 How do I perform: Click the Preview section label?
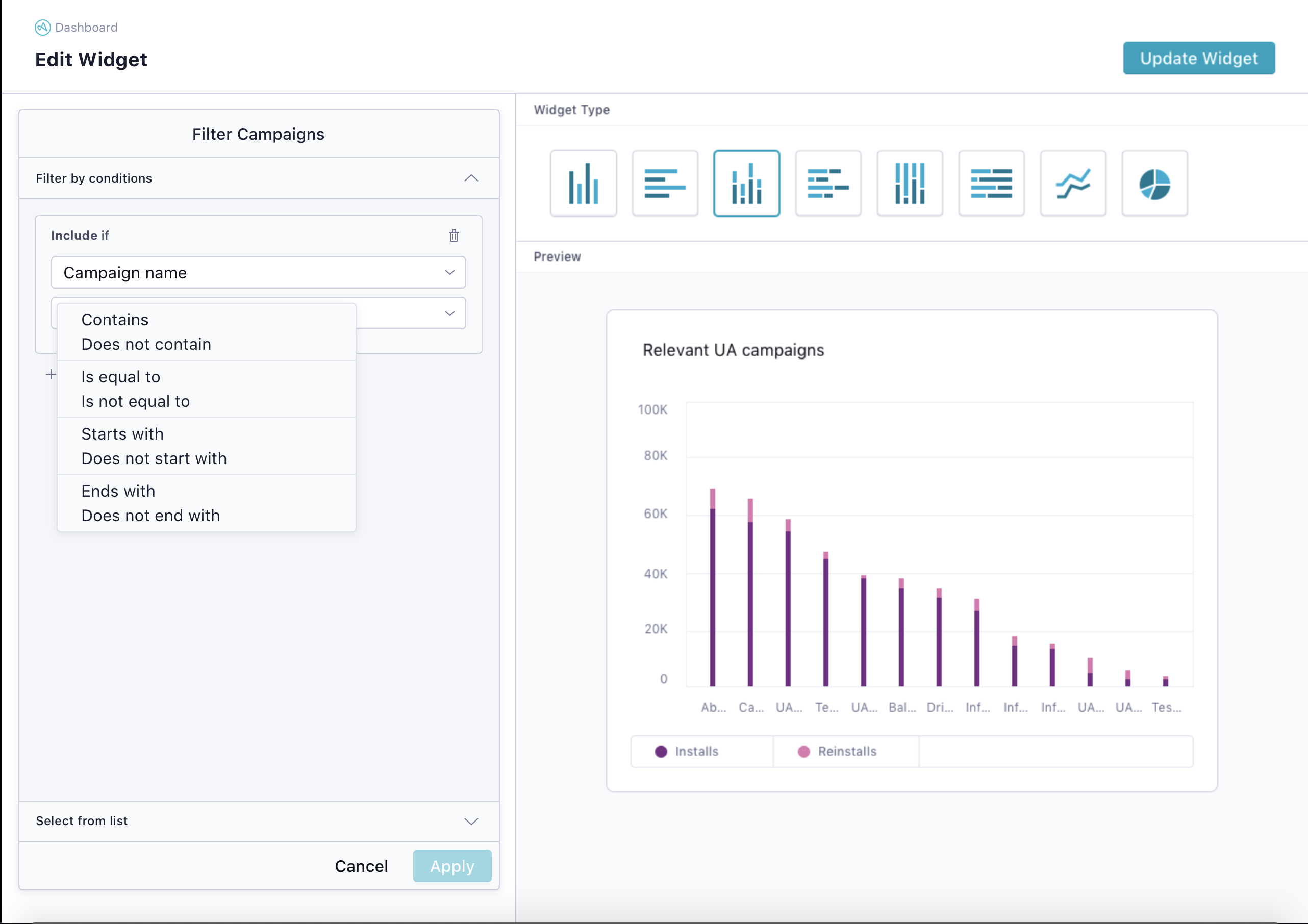coord(557,256)
